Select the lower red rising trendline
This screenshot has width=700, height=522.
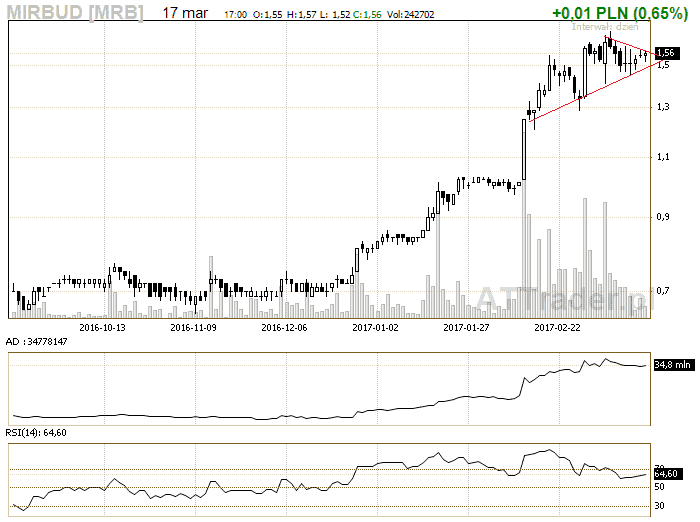click(590, 92)
